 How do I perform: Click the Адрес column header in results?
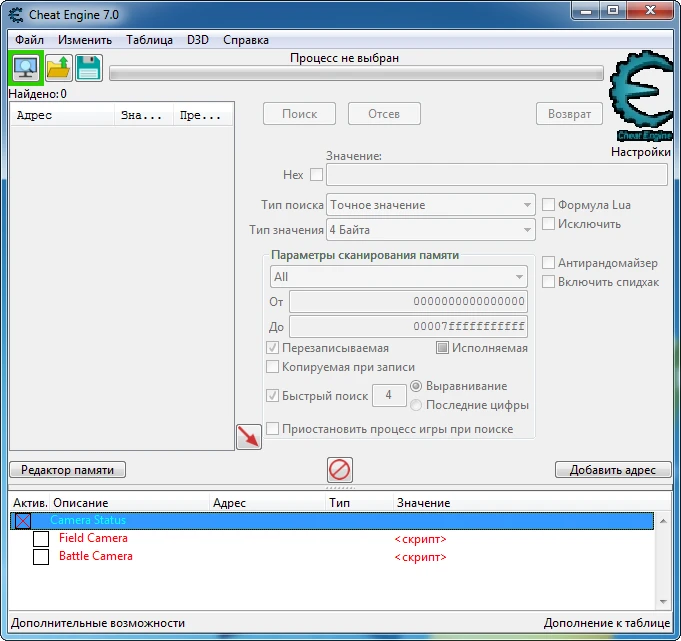click(62, 115)
